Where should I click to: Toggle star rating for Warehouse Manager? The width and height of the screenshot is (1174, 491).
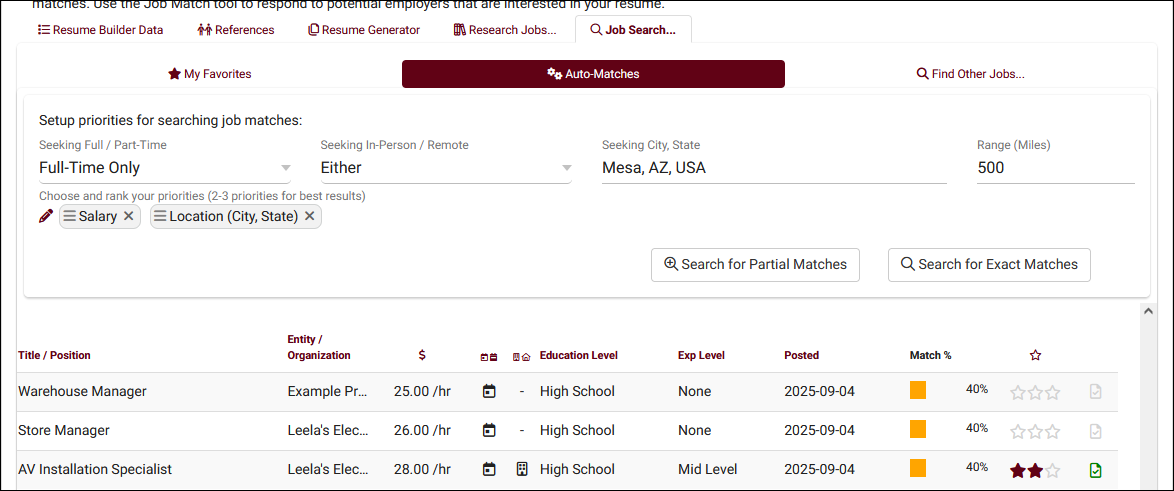(x=1035, y=392)
